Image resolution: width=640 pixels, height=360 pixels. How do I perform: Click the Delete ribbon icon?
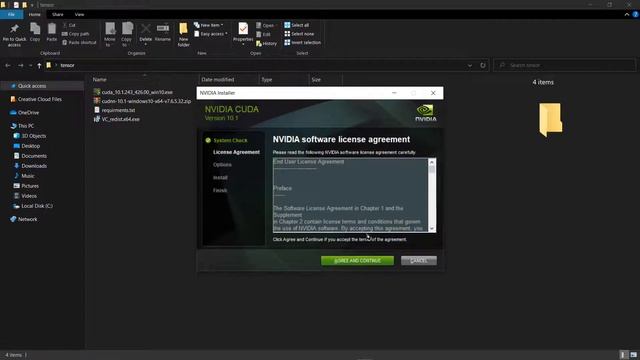145,33
